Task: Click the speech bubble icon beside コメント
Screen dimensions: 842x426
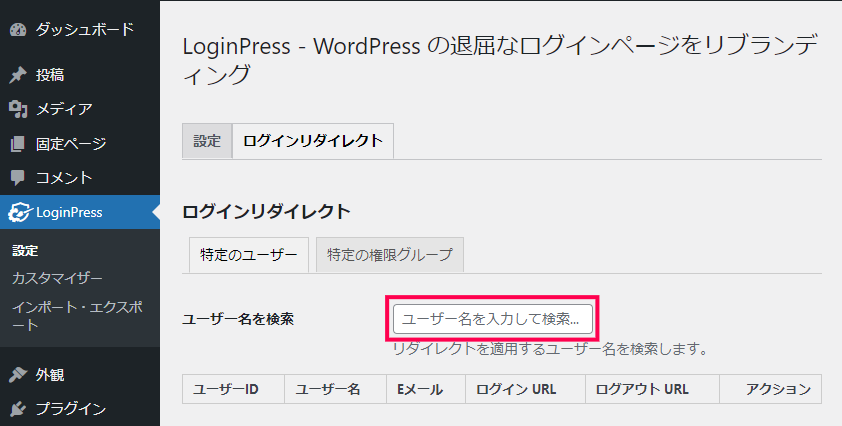Action: pos(18,178)
